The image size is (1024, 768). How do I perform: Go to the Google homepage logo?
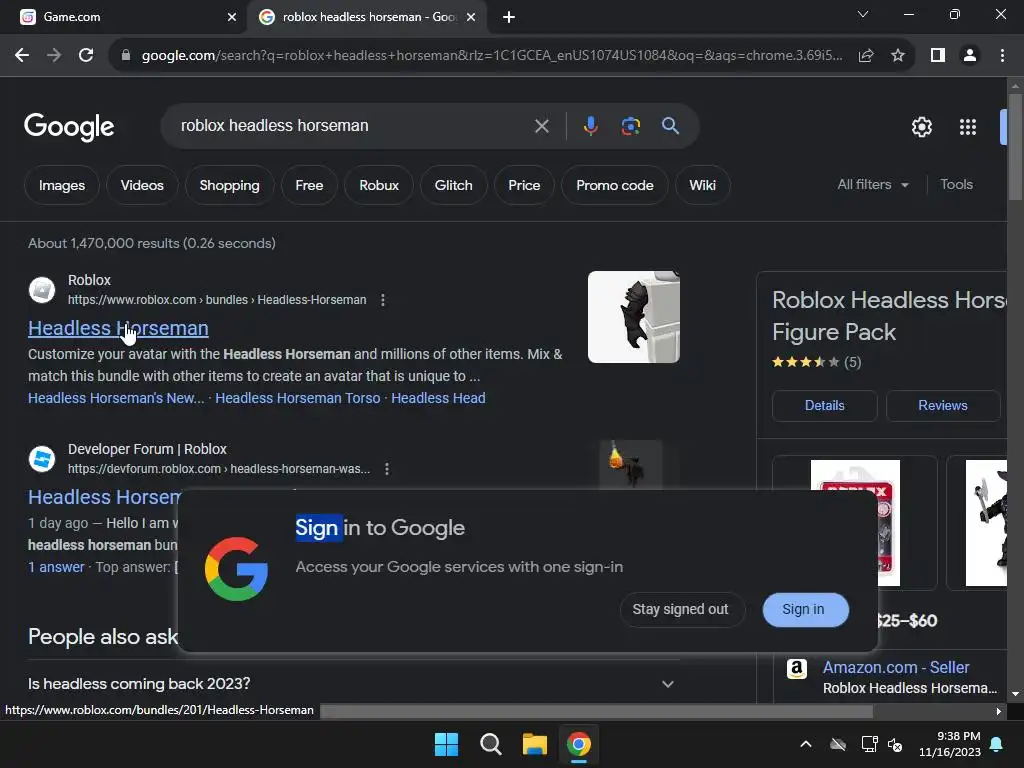click(69, 127)
